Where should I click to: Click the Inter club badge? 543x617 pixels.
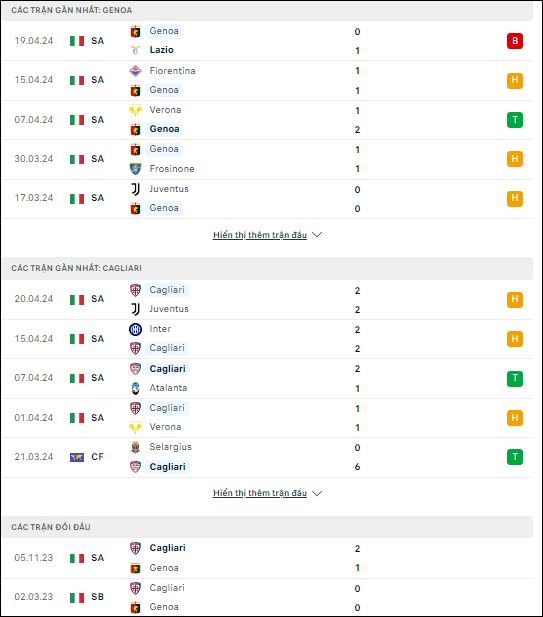point(135,329)
